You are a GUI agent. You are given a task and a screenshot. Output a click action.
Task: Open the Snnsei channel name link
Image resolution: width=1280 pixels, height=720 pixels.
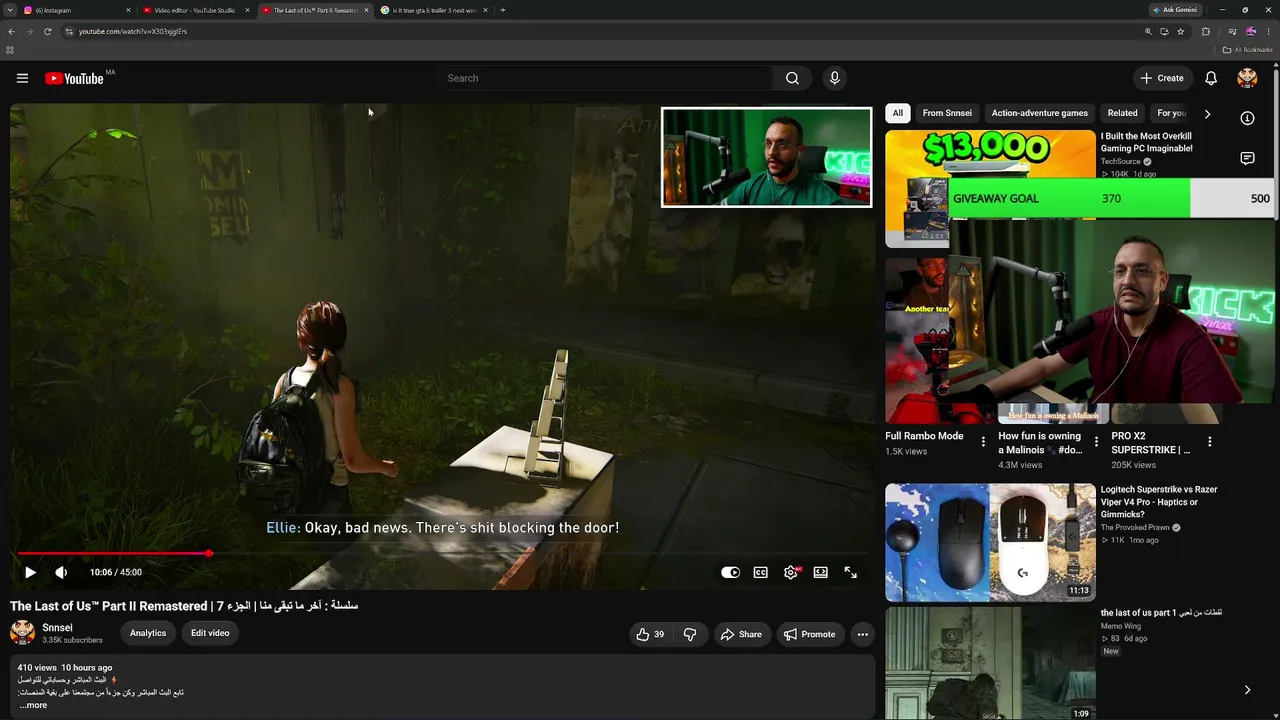click(57, 628)
